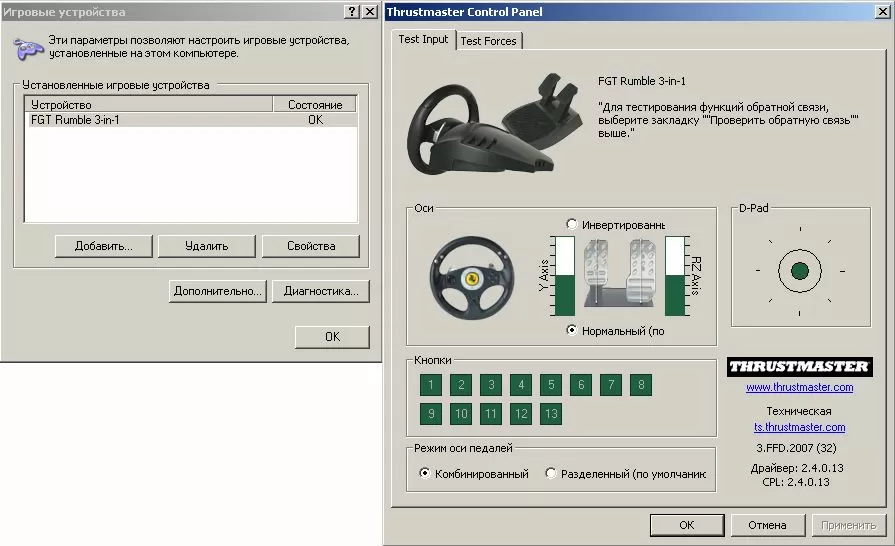This screenshot has height=546, width=895.
Task: Click the Свойства button
Action: coord(311,246)
